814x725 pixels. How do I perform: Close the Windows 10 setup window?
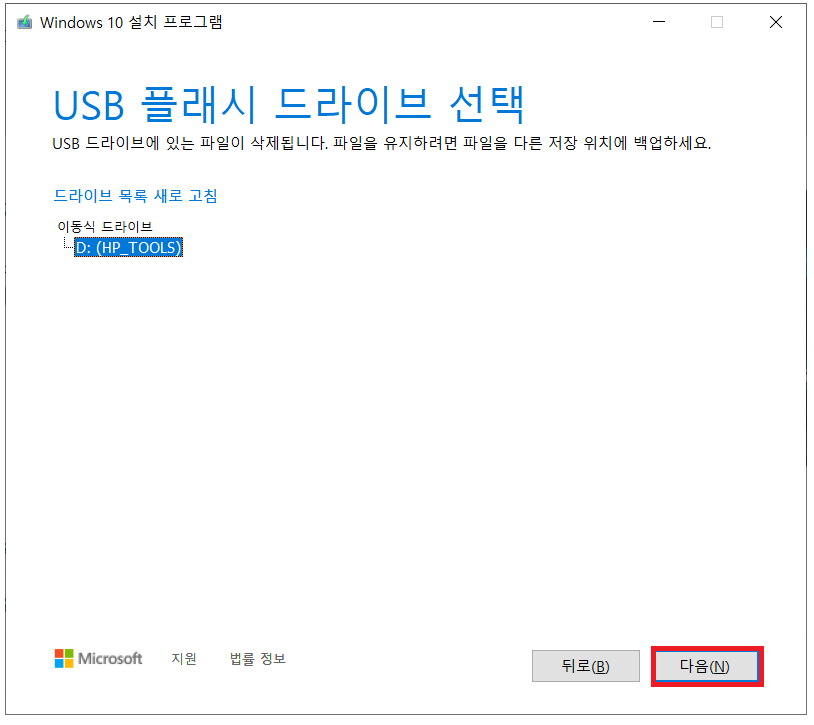[776, 22]
